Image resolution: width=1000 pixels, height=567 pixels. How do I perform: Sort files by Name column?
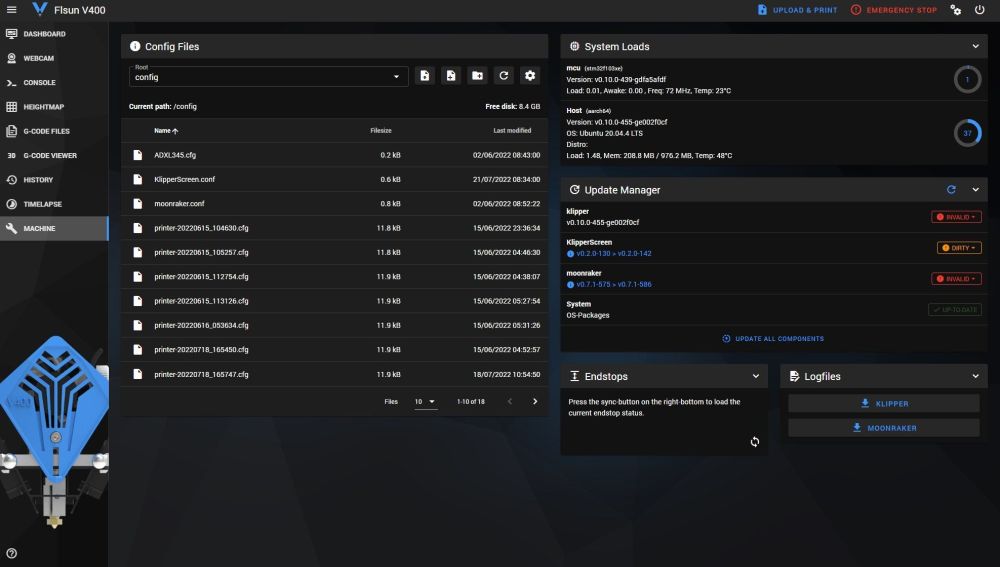(x=166, y=131)
